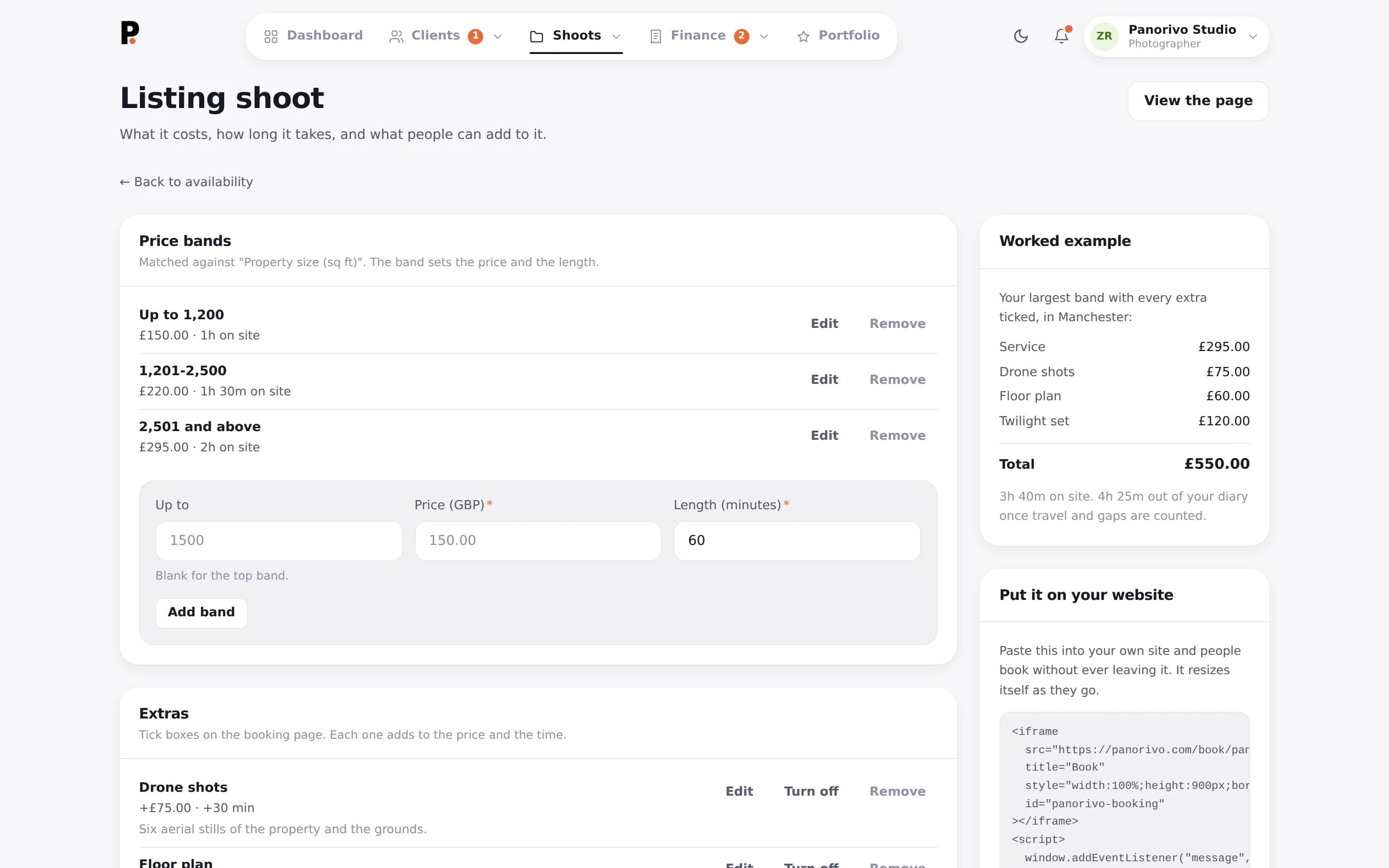Screen dimensions: 1389x868
Task: Remove the 2,501 and above band
Action: (x=897, y=436)
